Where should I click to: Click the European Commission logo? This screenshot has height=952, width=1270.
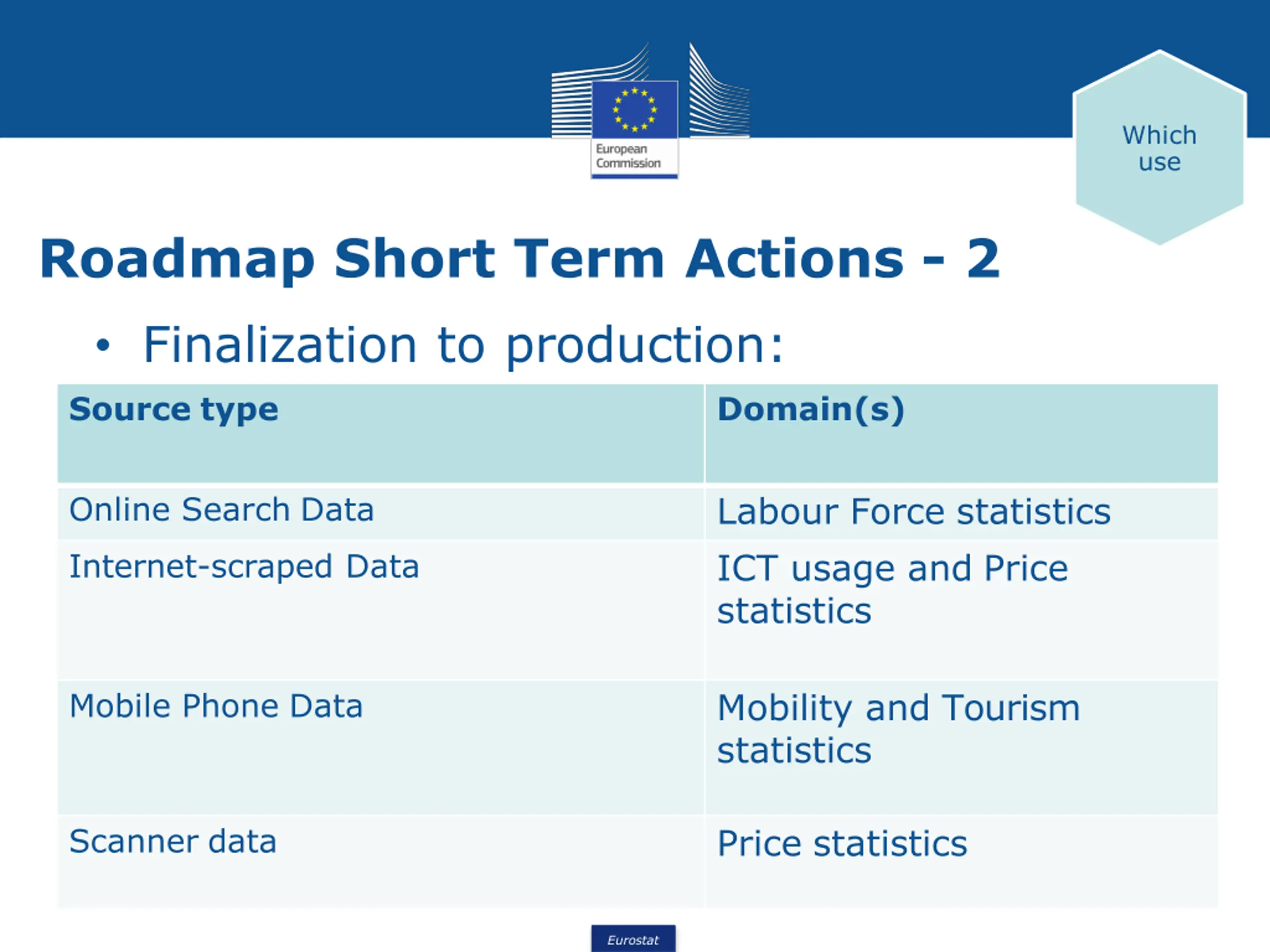[650, 110]
